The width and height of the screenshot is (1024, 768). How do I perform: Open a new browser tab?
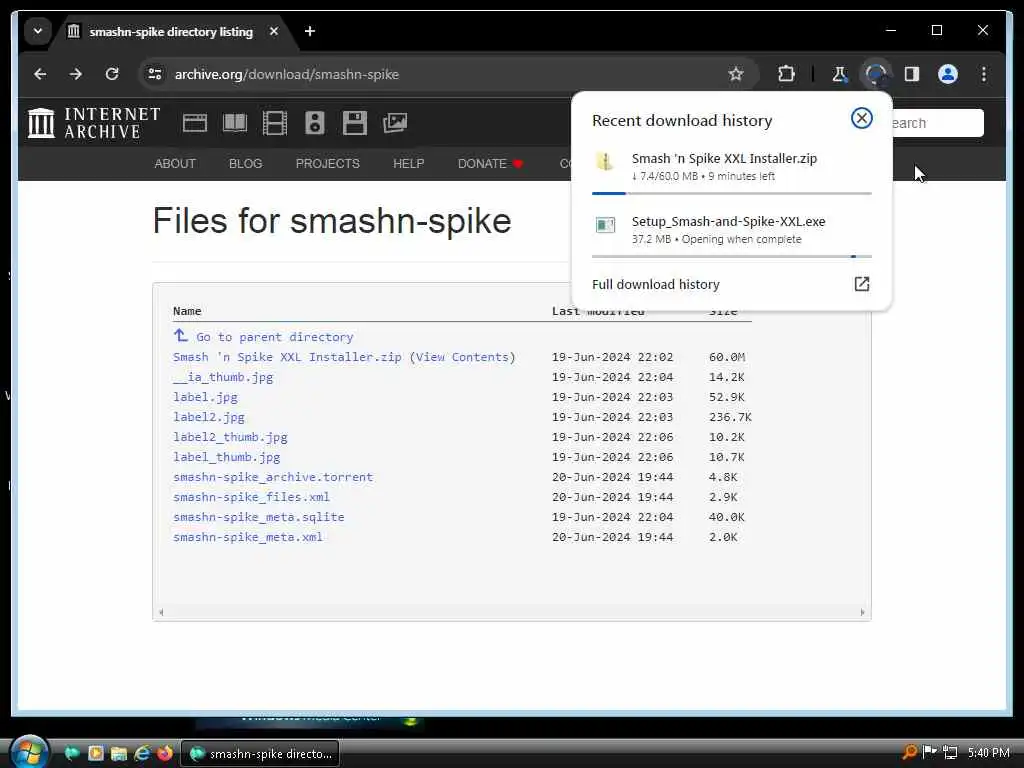(310, 31)
